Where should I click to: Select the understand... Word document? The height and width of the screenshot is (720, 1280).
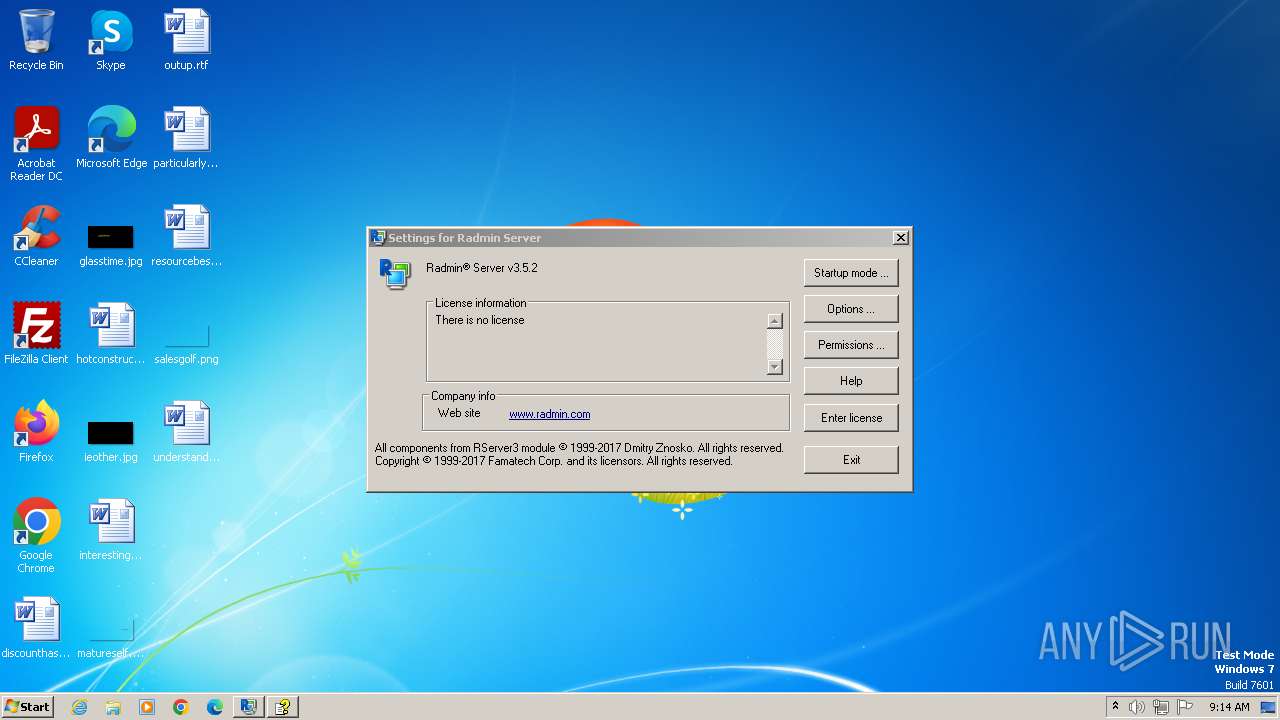tap(186, 432)
